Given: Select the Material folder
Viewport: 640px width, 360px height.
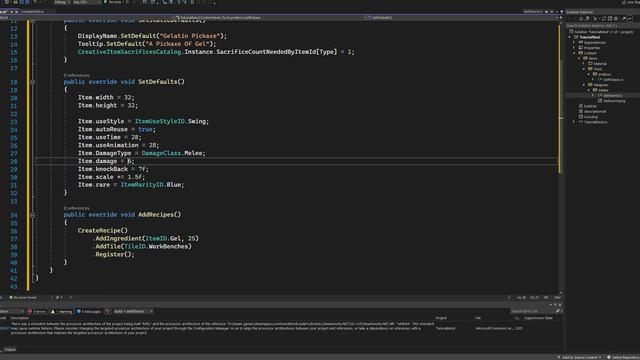Looking at the screenshot, I should (x=598, y=63).
